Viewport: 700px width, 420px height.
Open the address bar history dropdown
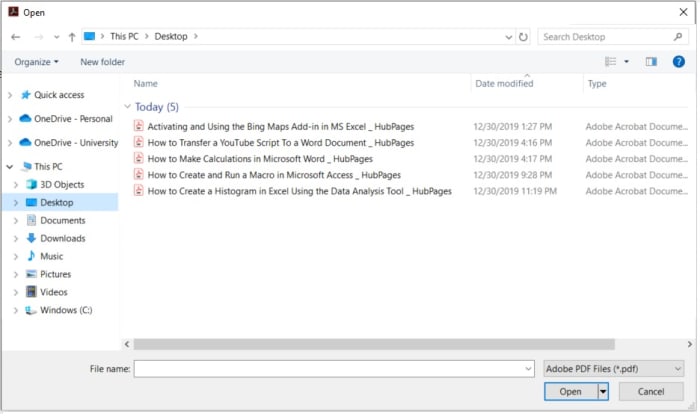508,37
